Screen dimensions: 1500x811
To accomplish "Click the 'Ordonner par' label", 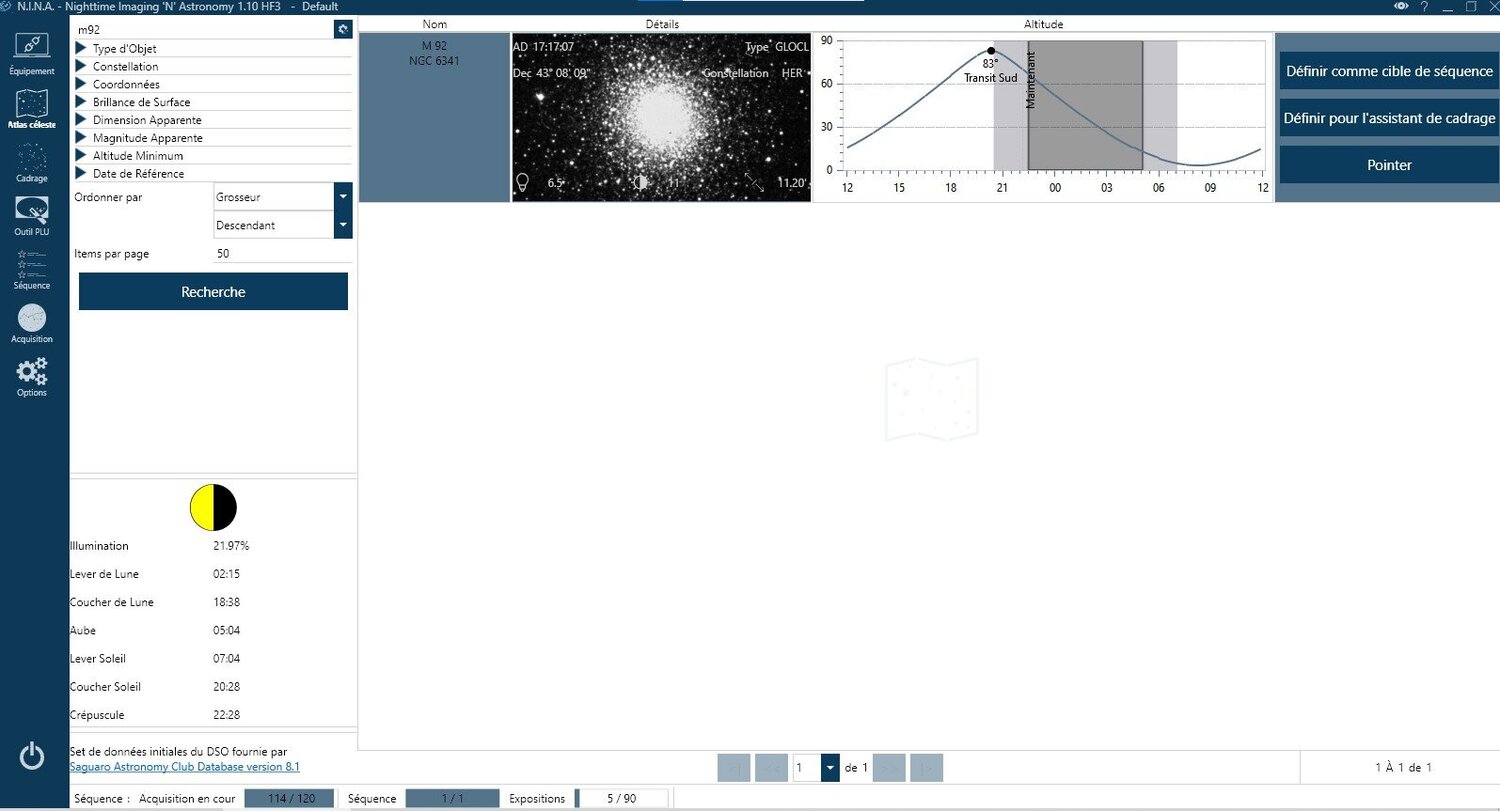I will click(x=108, y=197).
